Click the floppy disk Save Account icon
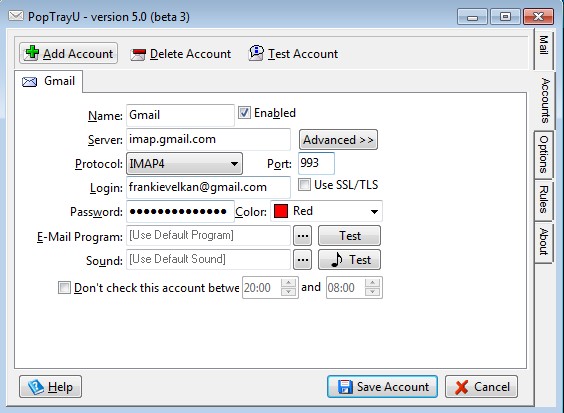Viewport: 564px width, 413px height. 345,387
